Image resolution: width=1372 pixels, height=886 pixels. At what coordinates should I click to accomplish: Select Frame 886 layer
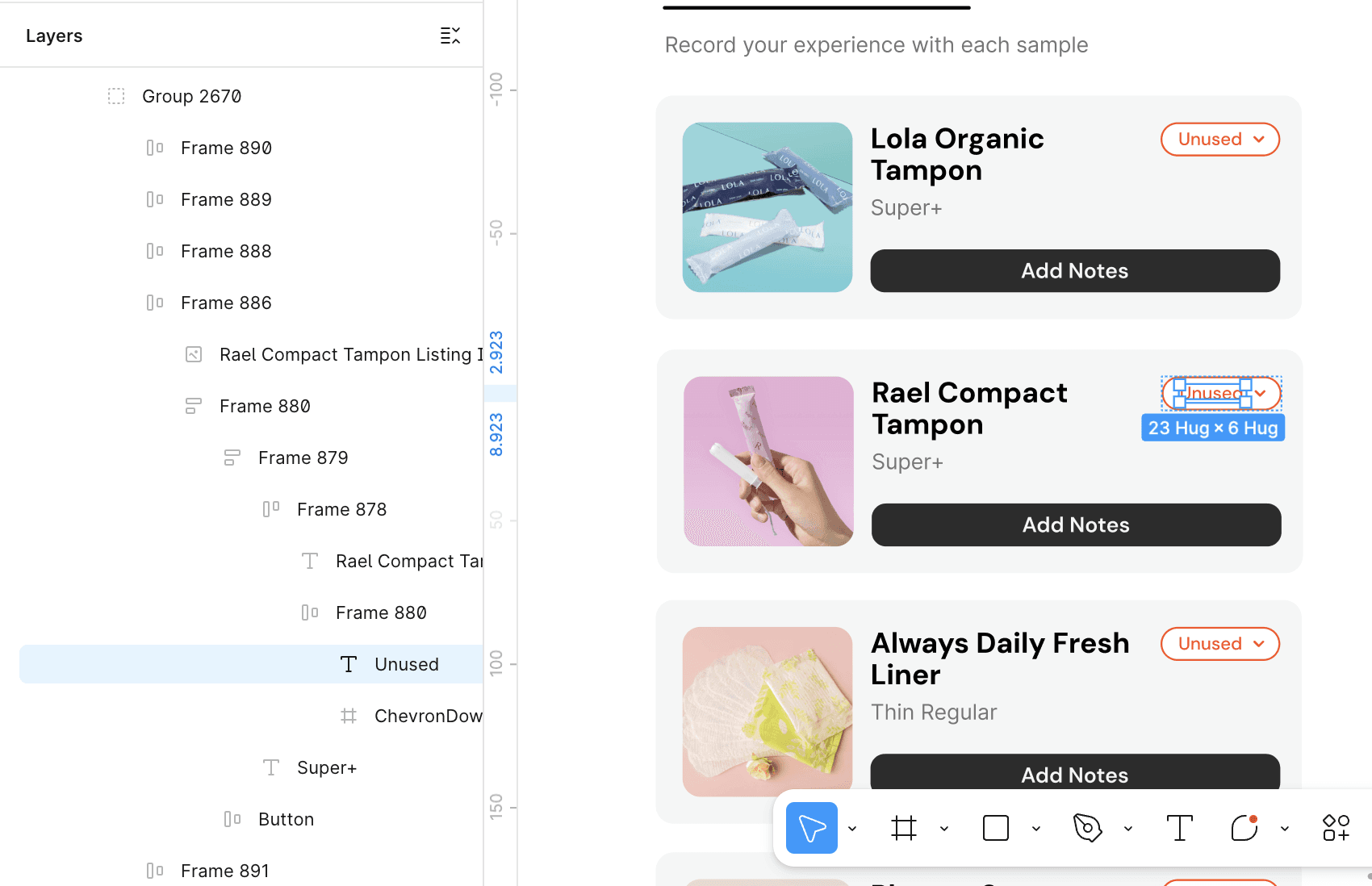(x=226, y=303)
